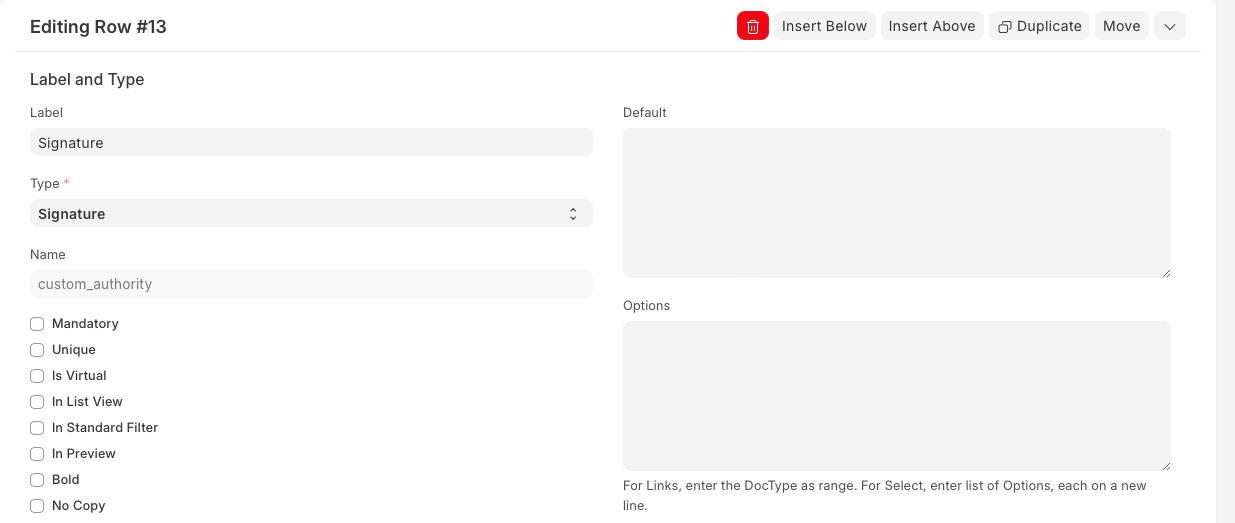Screen dimensions: 1235x523
Task: Click the Label input field
Action: pos(311,143)
